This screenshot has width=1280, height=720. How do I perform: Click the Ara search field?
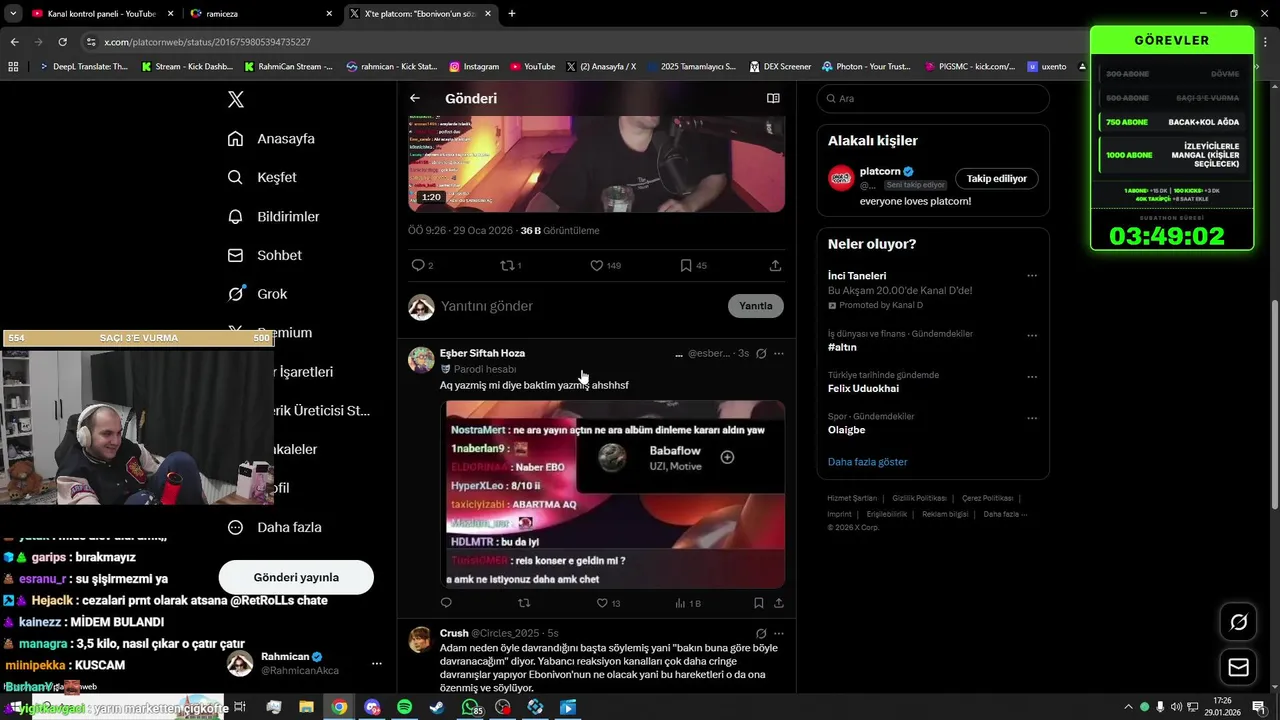coord(933,98)
